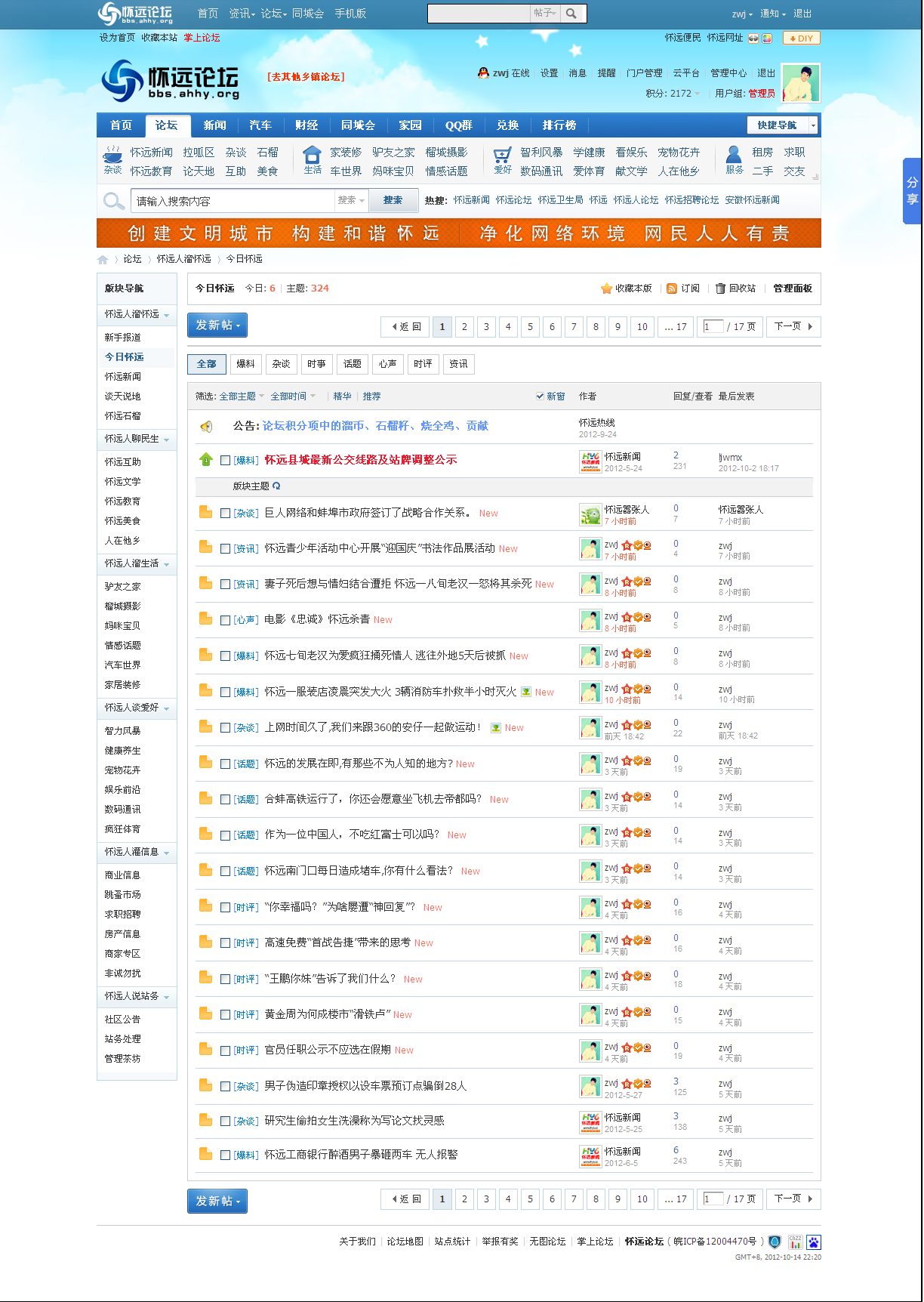The height and width of the screenshot is (1302, 924).
Task: Toggle the 新窗 checkbox
Action: (x=540, y=396)
